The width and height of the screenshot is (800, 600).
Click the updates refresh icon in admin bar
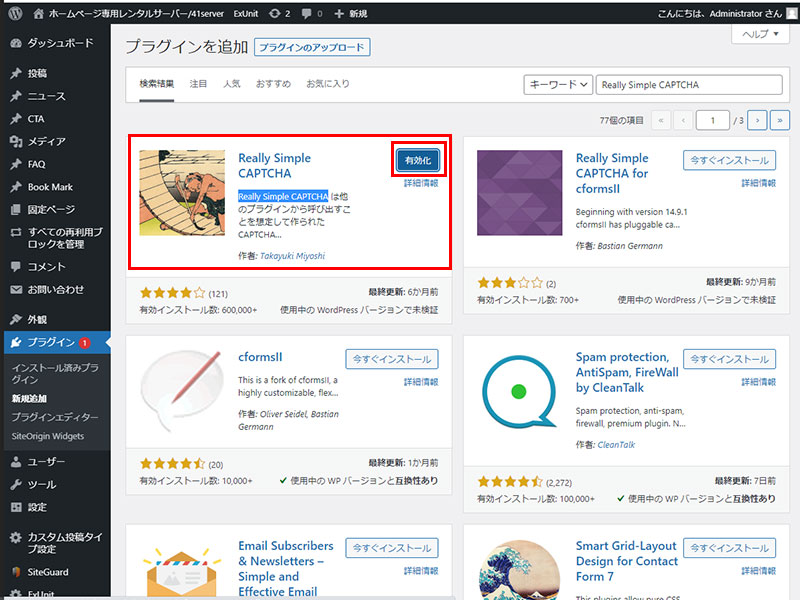click(x=274, y=14)
